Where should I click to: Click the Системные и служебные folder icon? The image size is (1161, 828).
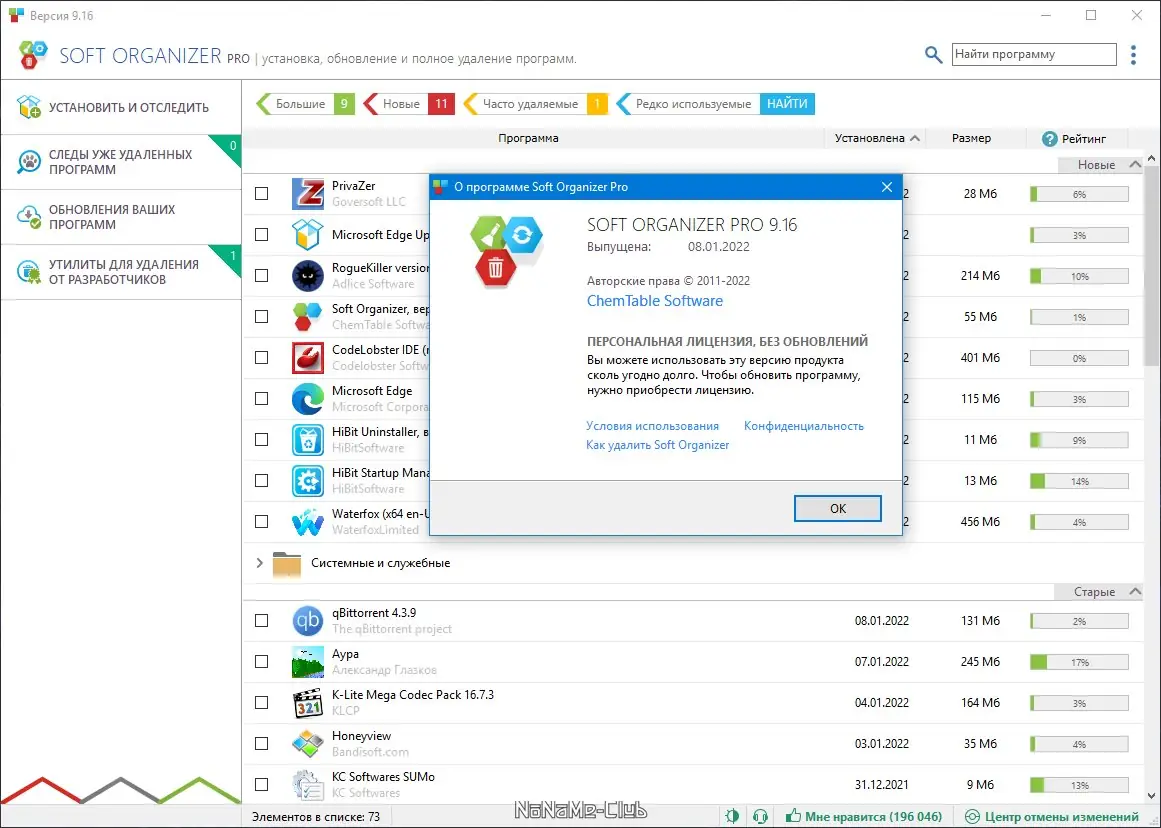[287, 564]
